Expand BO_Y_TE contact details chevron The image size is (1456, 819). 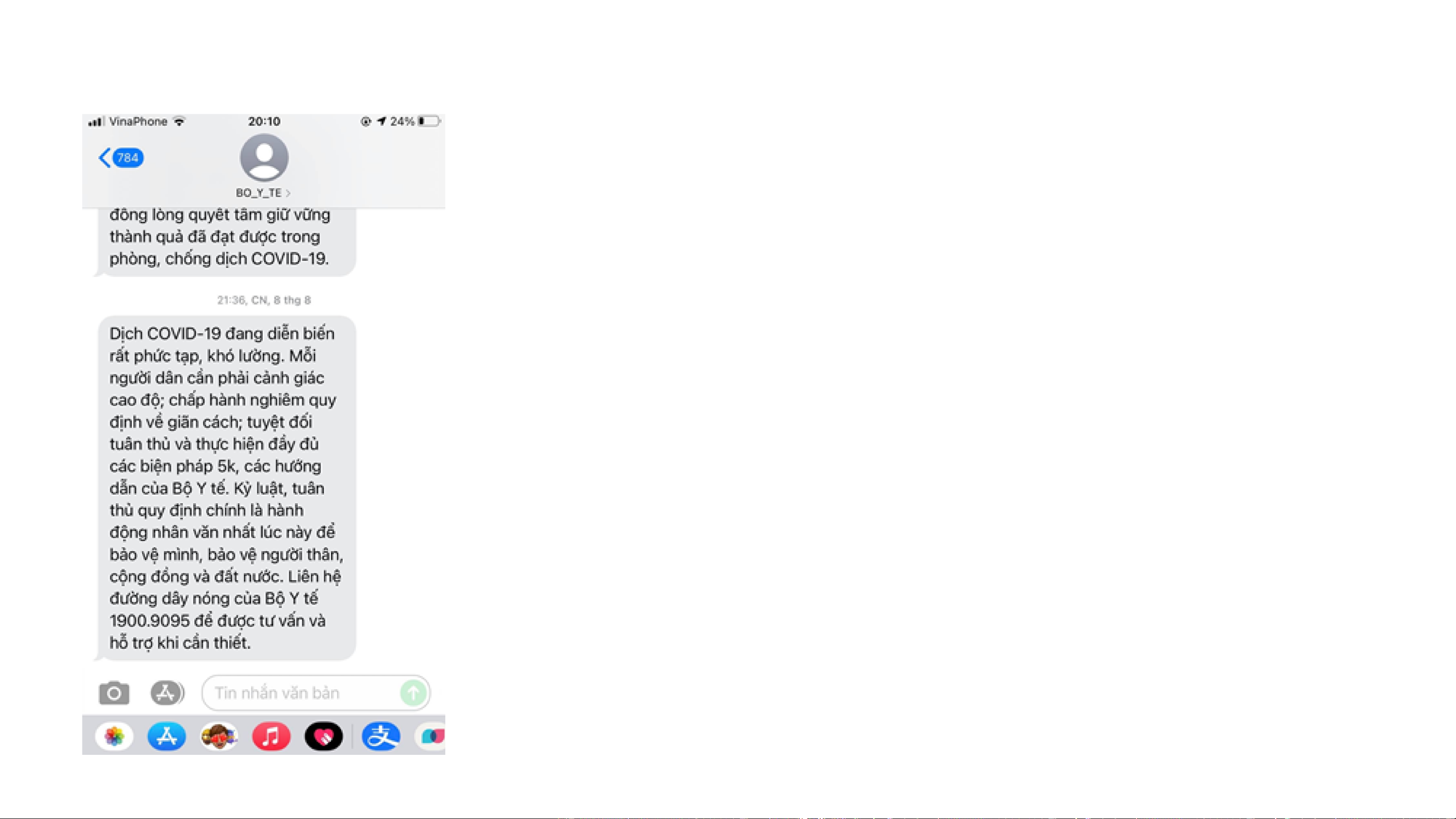pyautogui.click(x=288, y=194)
